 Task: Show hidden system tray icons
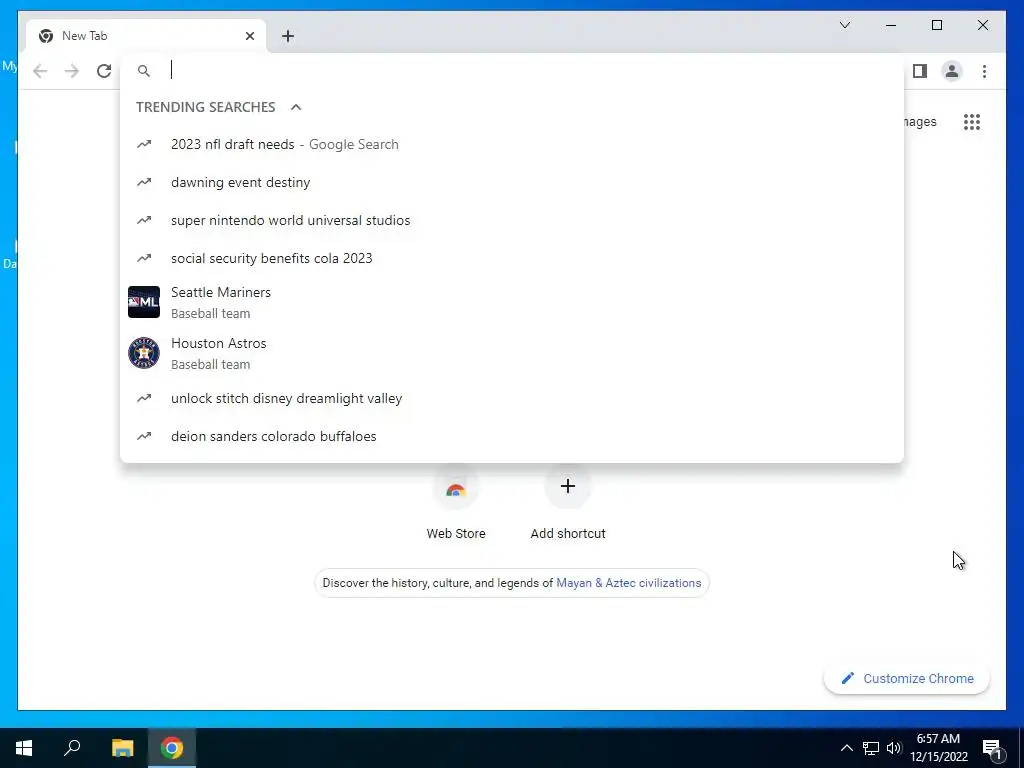[x=846, y=748]
